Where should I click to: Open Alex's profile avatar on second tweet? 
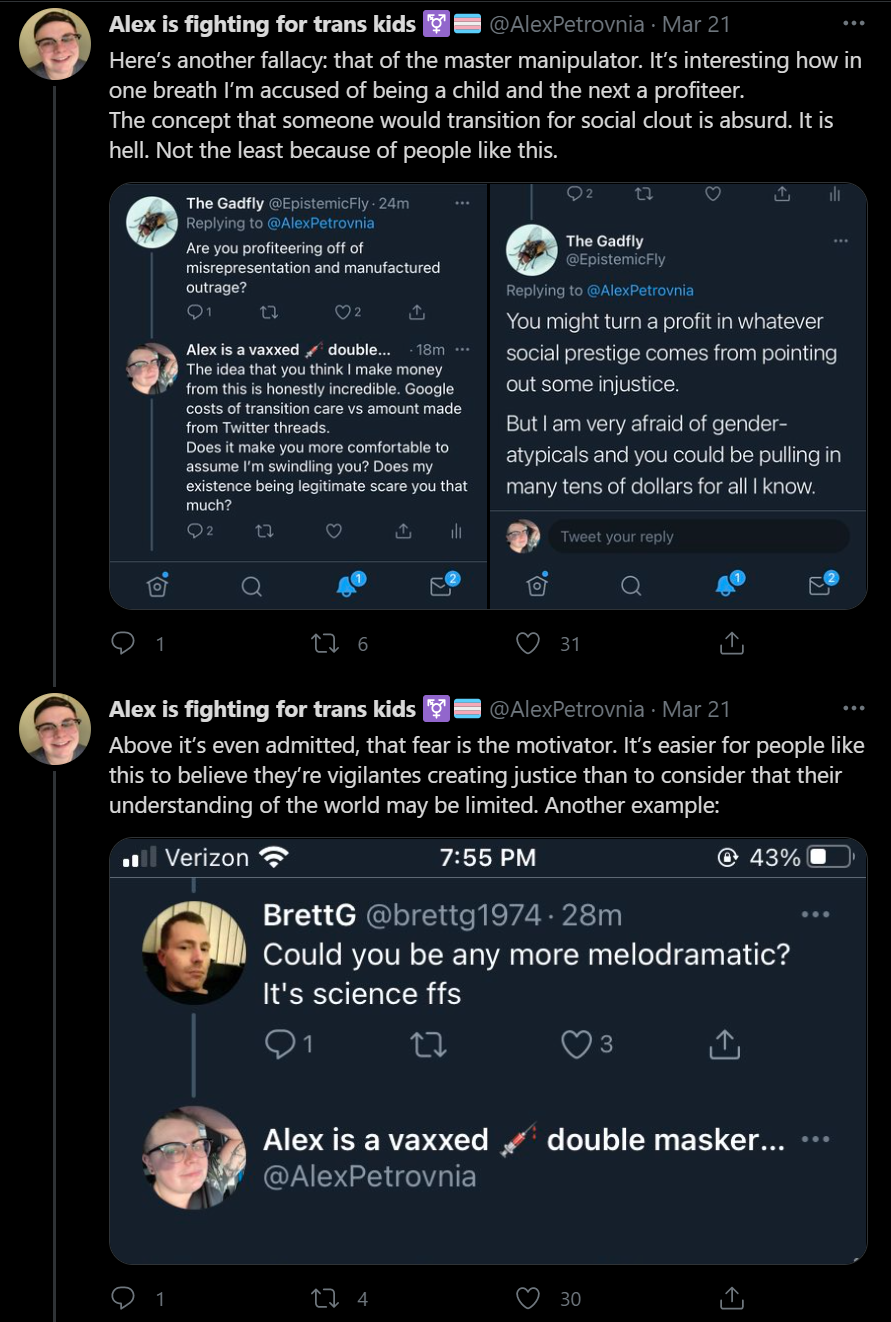pyautogui.click(x=56, y=729)
